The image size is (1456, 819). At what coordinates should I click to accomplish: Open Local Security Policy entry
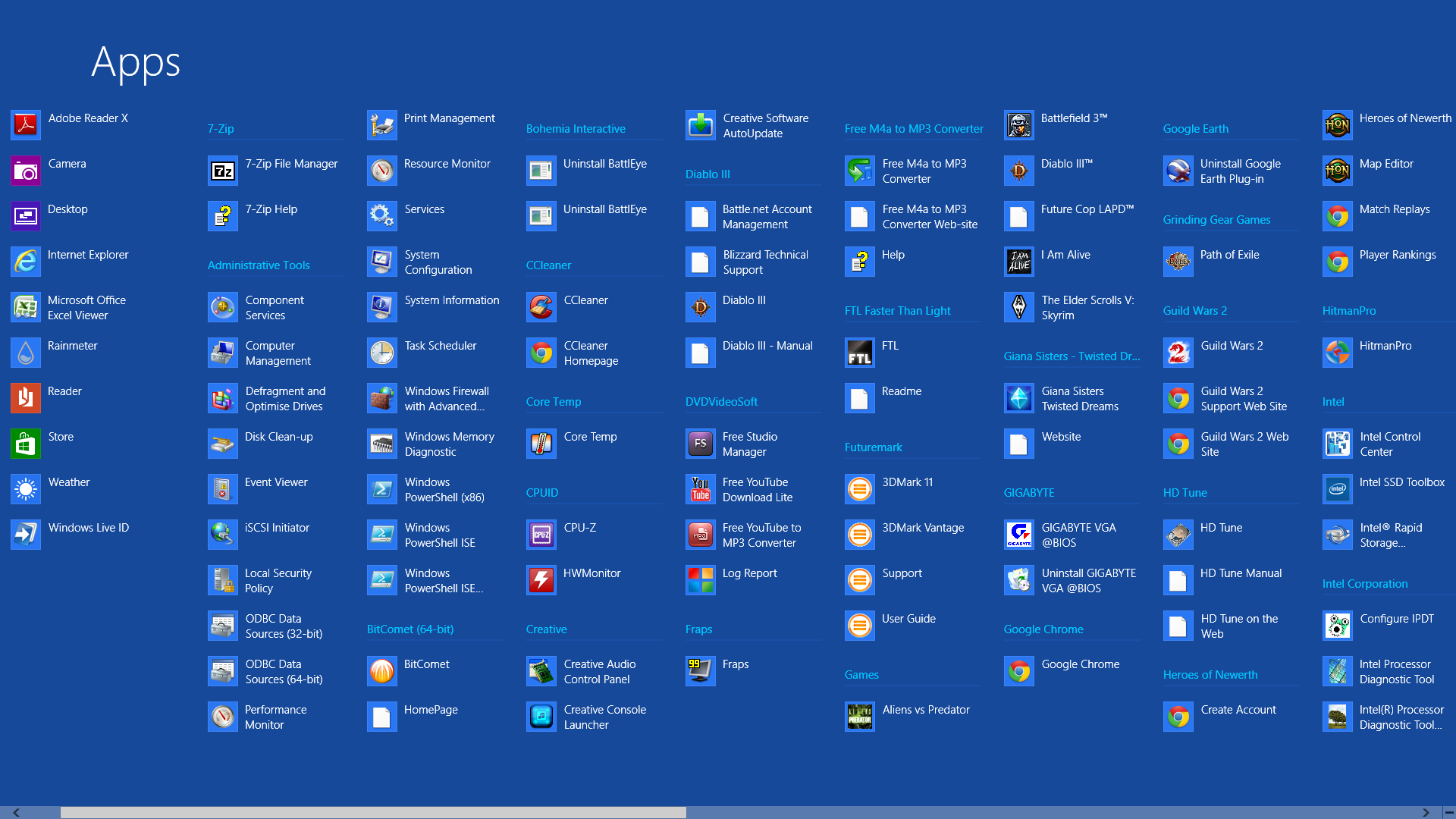260,580
